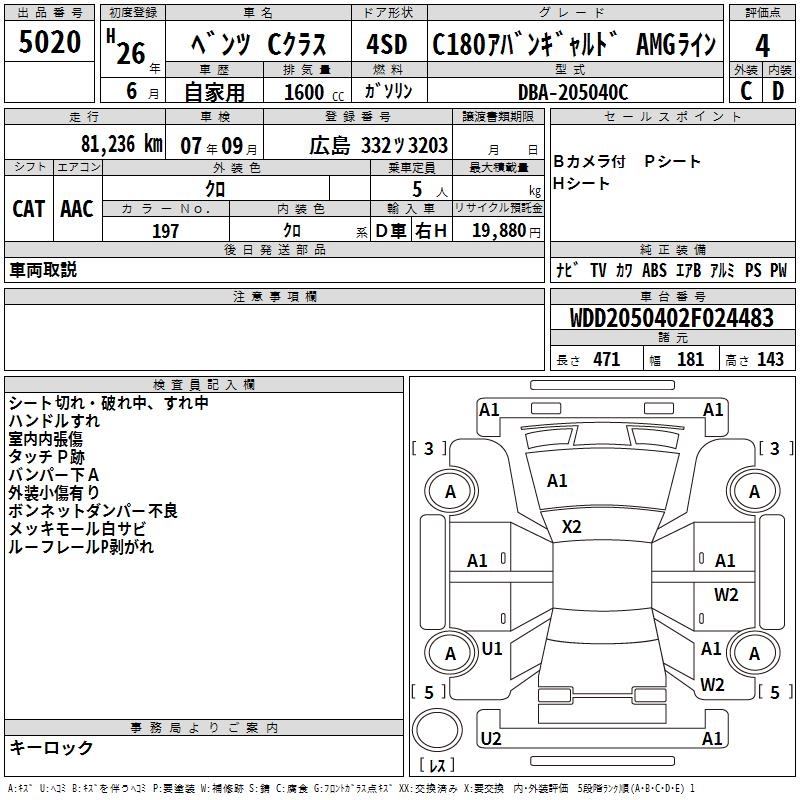Select fuel type ガソリン

388,91
